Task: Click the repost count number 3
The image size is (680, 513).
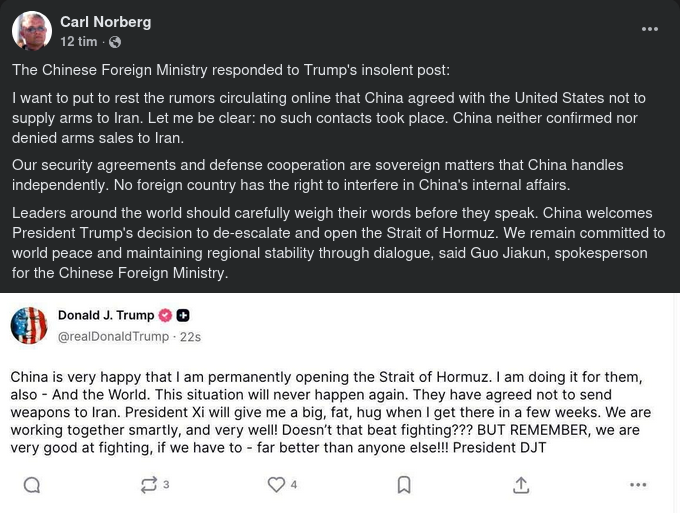Action: (166, 485)
